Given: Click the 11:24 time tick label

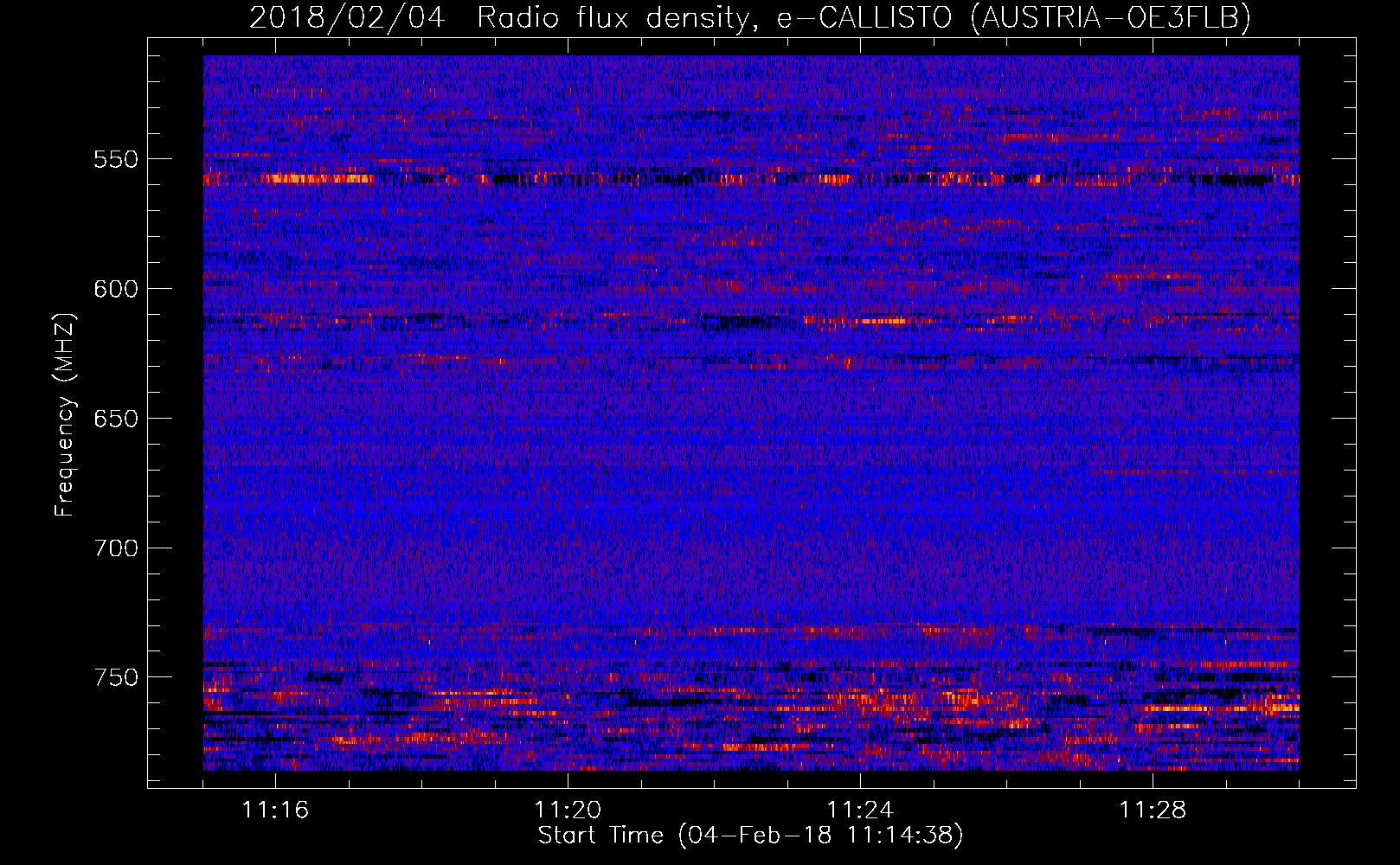Looking at the screenshot, I should (860, 811).
